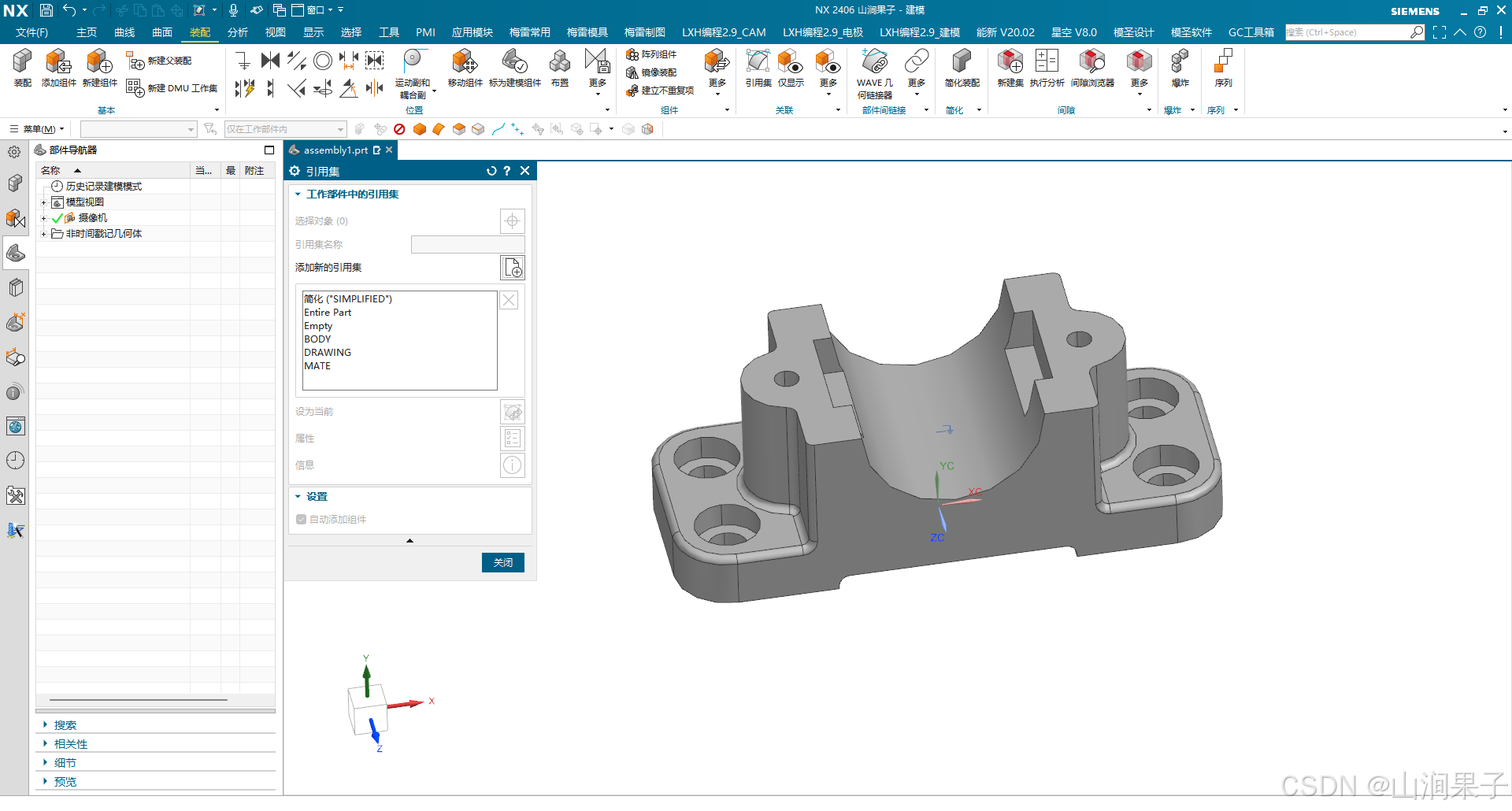This screenshot has height=811, width=1512.
Task: Click the 引用集名称 text field
Action: pyautogui.click(x=468, y=245)
